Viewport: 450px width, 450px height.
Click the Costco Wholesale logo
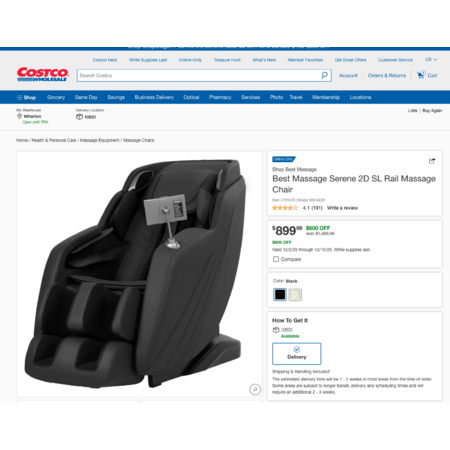pyautogui.click(x=43, y=74)
